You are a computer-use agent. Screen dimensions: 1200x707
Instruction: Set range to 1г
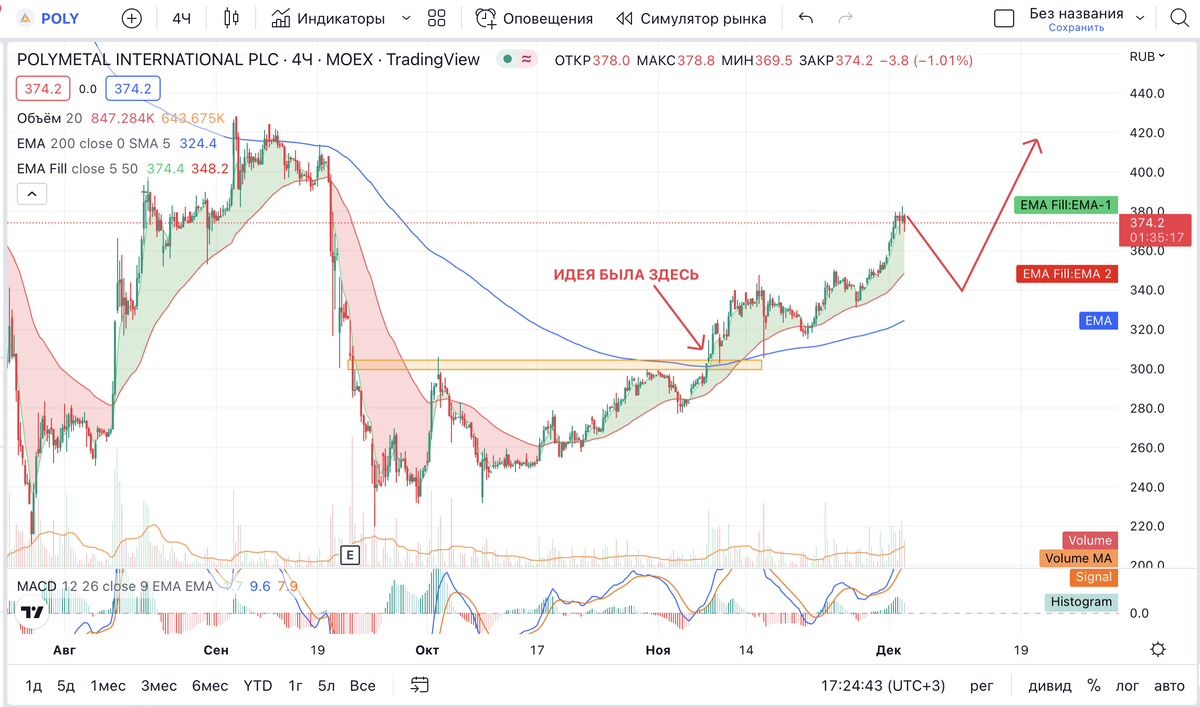click(296, 686)
